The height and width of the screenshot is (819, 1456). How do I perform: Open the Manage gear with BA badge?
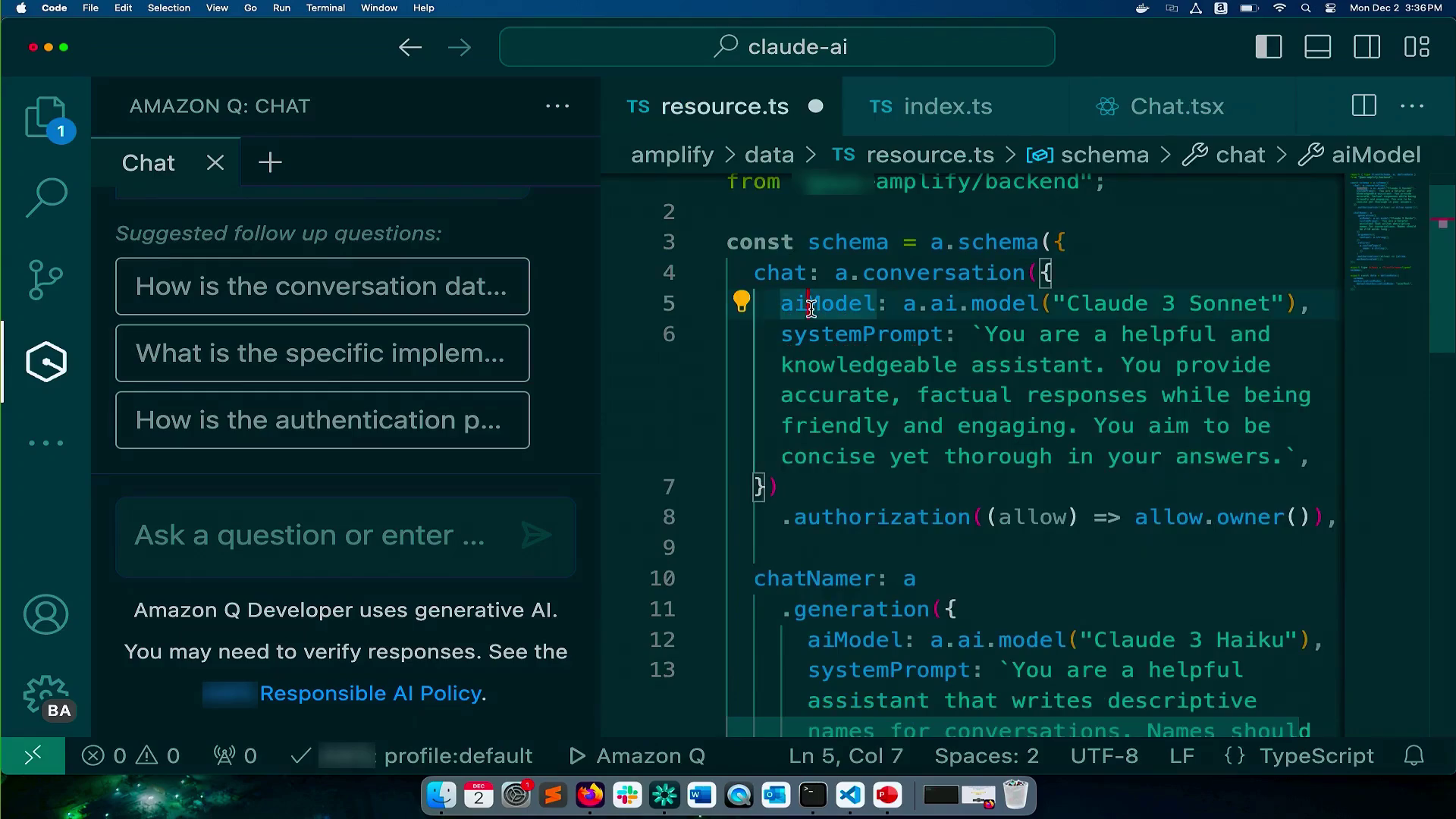[46, 696]
